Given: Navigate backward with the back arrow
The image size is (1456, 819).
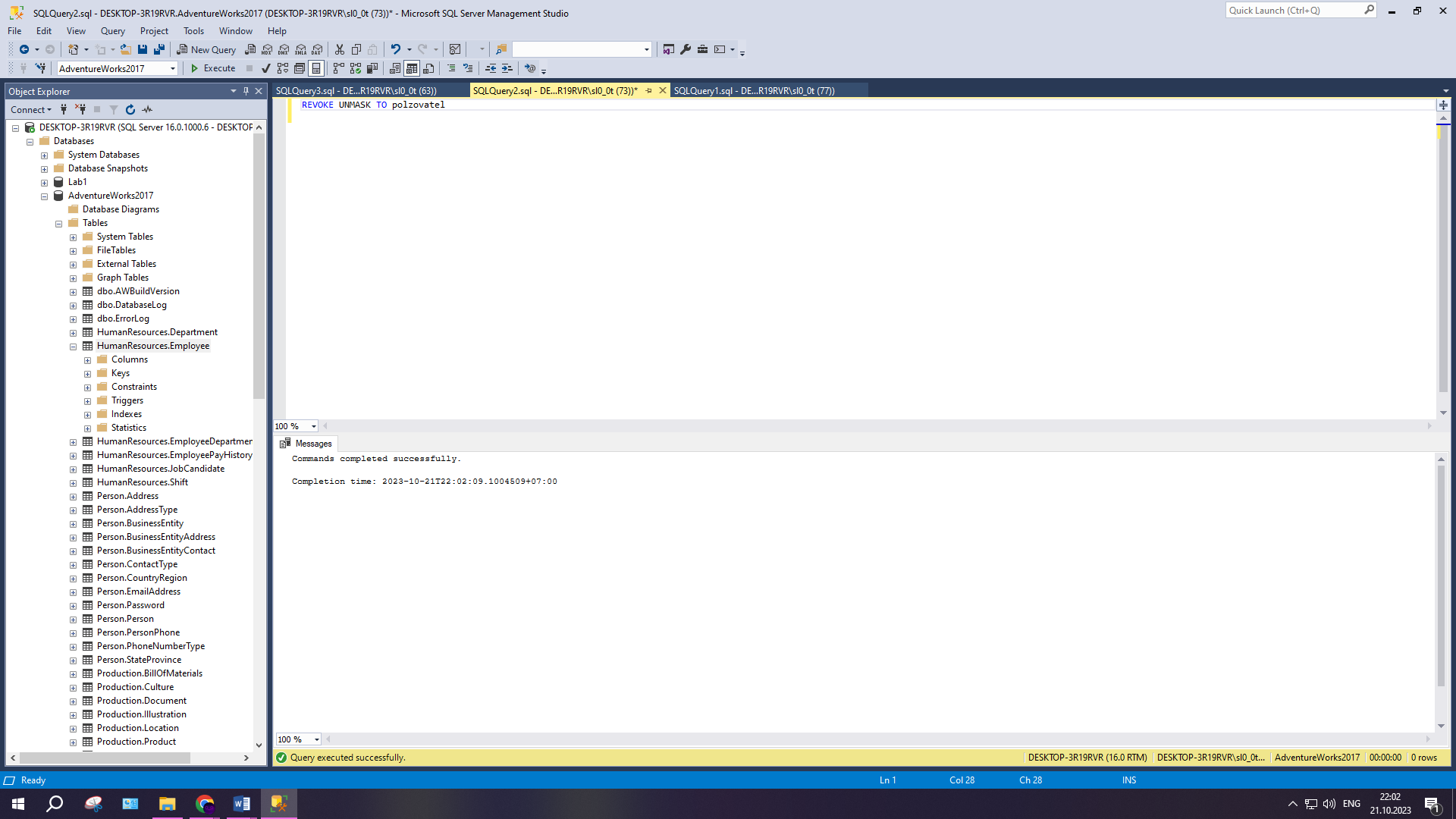Looking at the screenshot, I should pyautogui.click(x=24, y=49).
